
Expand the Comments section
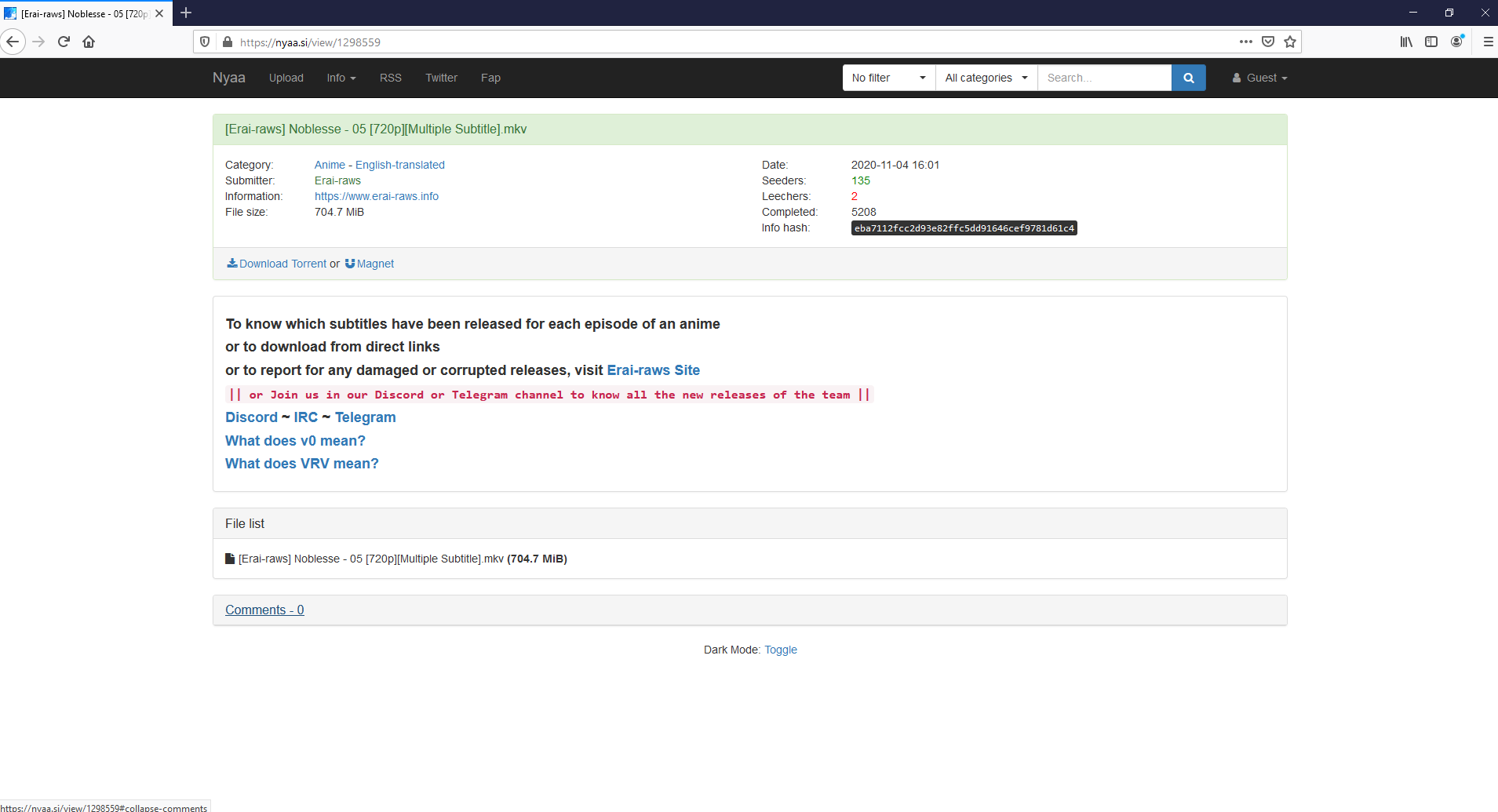264,610
